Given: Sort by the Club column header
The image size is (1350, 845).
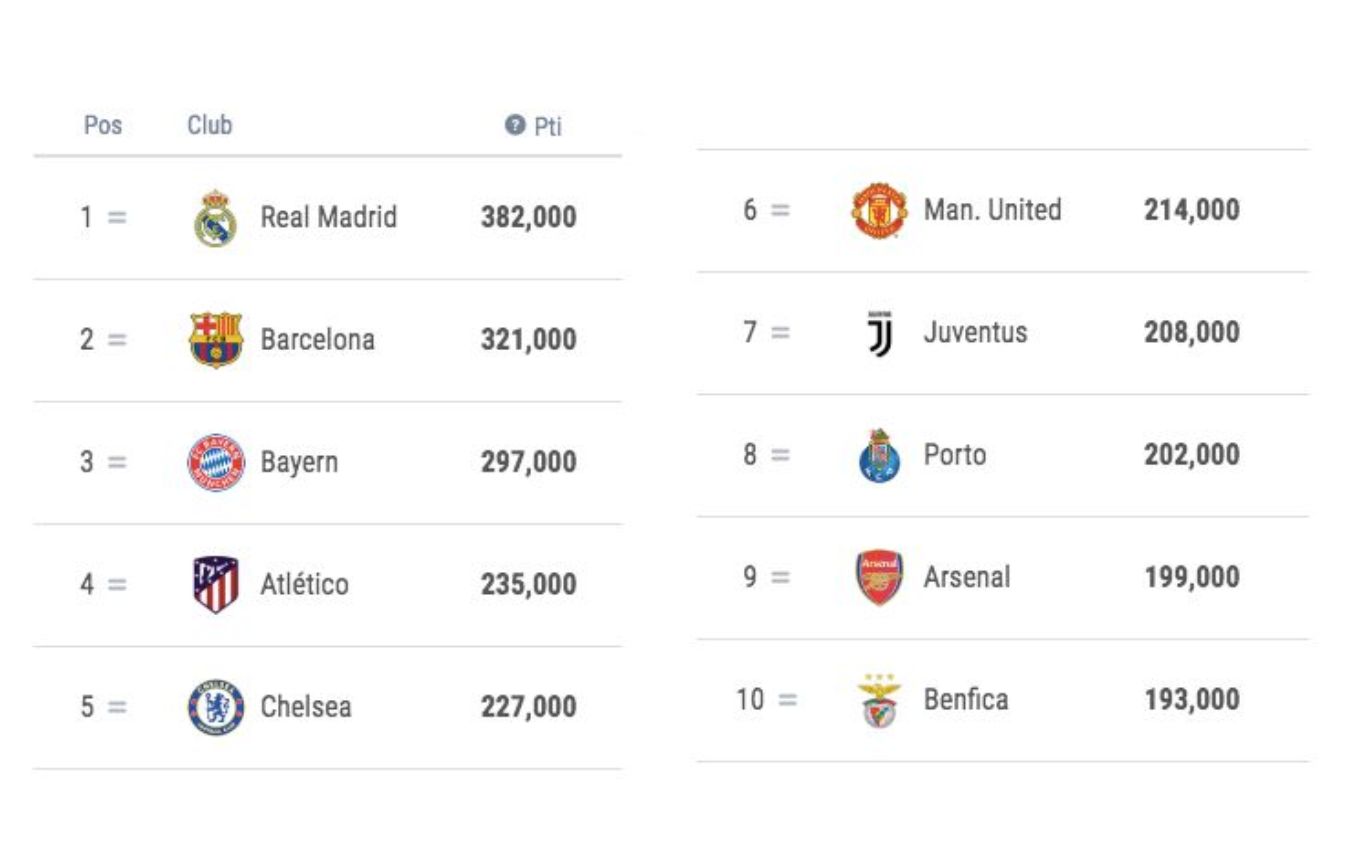Looking at the screenshot, I should [210, 125].
